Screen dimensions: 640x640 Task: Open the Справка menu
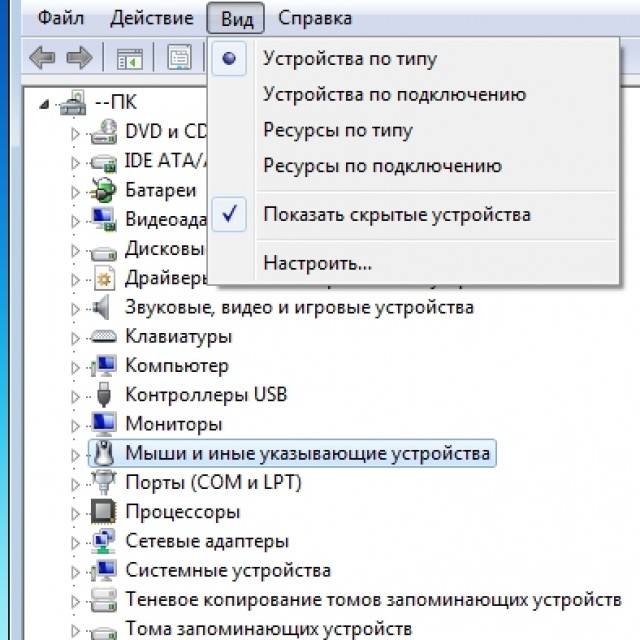pos(315,18)
